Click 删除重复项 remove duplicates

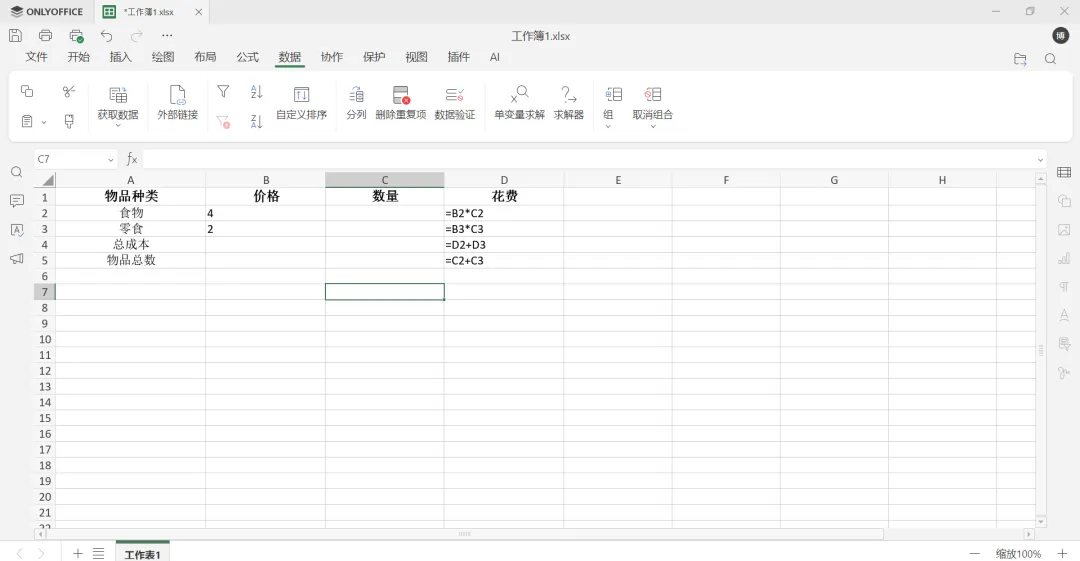401,103
